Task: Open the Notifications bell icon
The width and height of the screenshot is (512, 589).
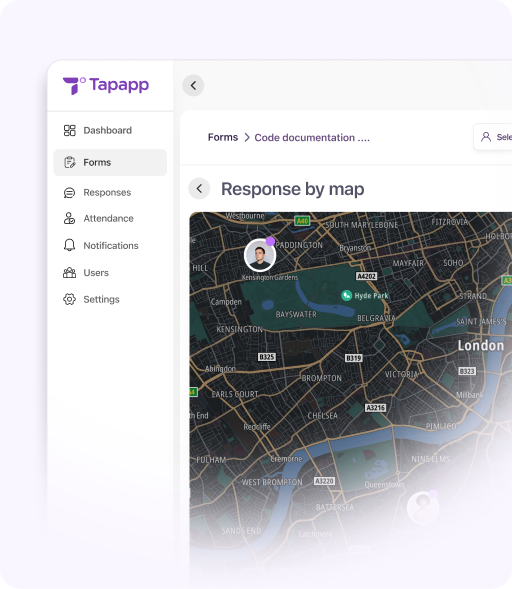Action: pyautogui.click(x=69, y=245)
